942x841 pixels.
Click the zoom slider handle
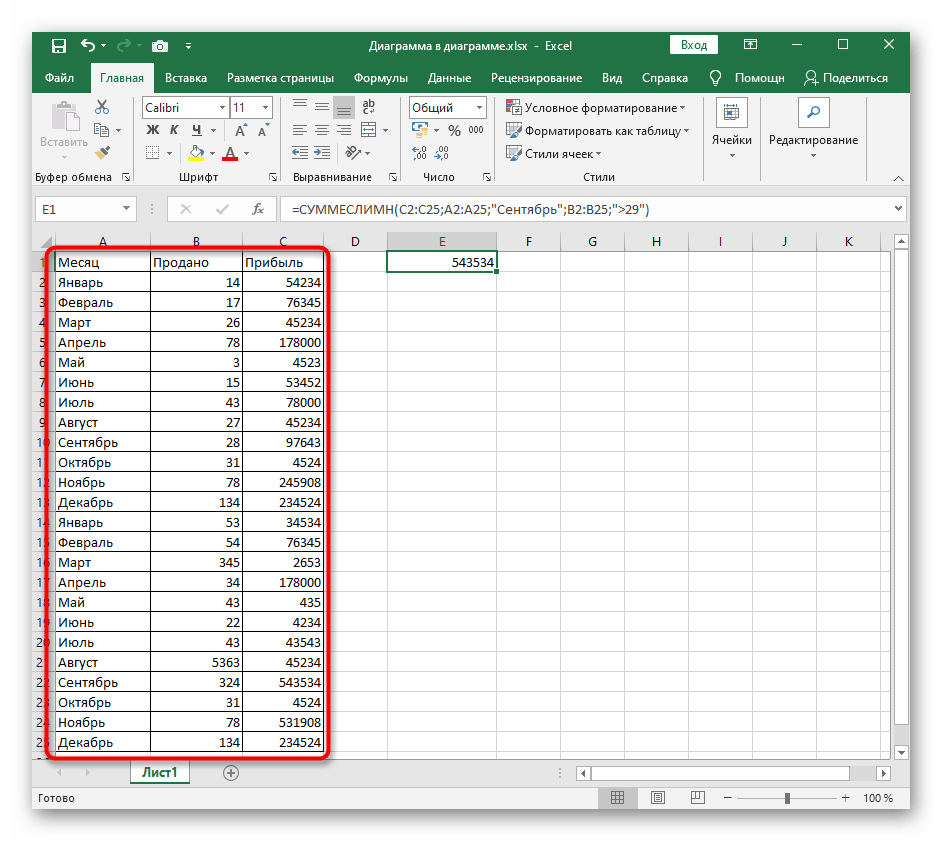[787, 798]
